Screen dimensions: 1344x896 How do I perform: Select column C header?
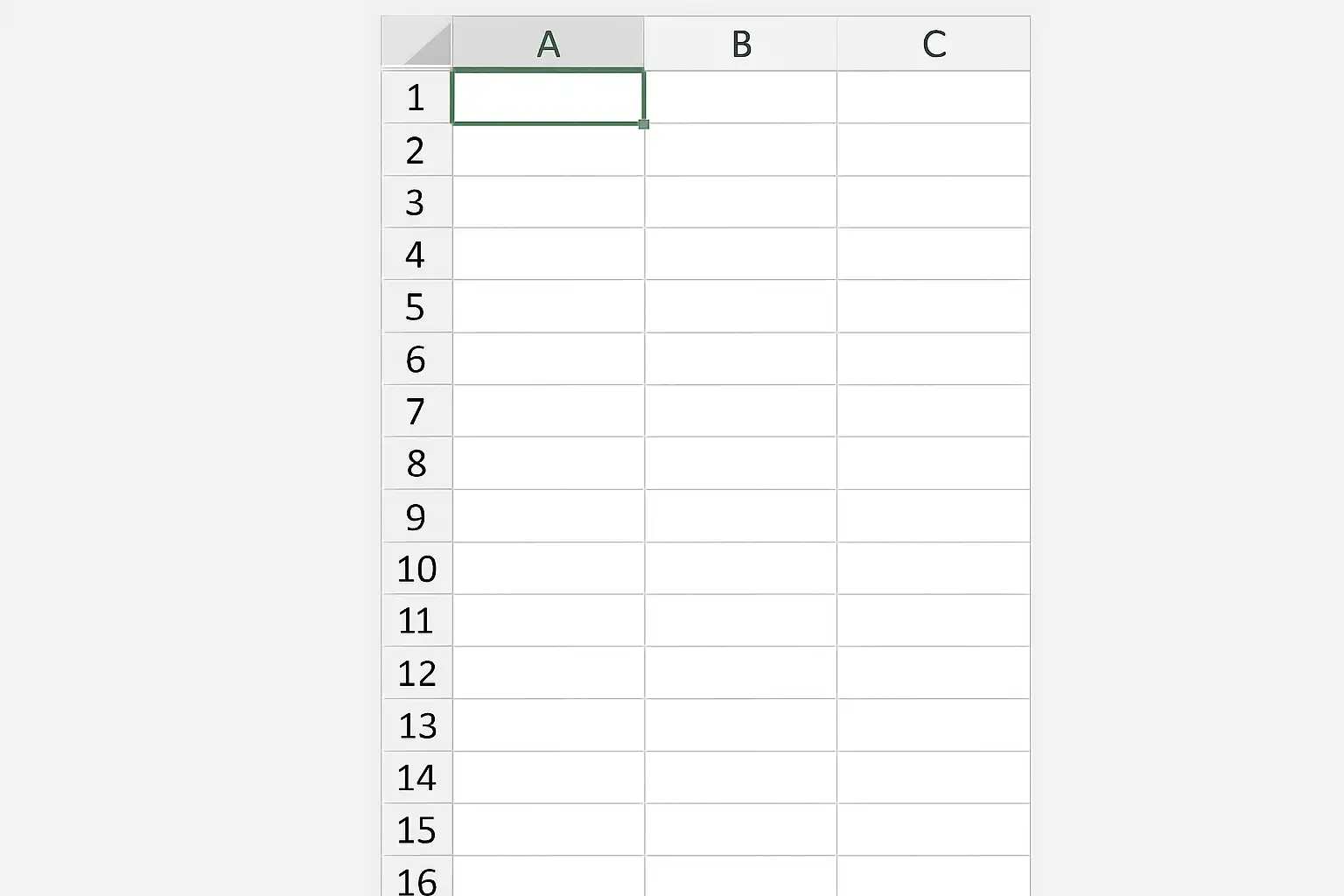(x=934, y=42)
